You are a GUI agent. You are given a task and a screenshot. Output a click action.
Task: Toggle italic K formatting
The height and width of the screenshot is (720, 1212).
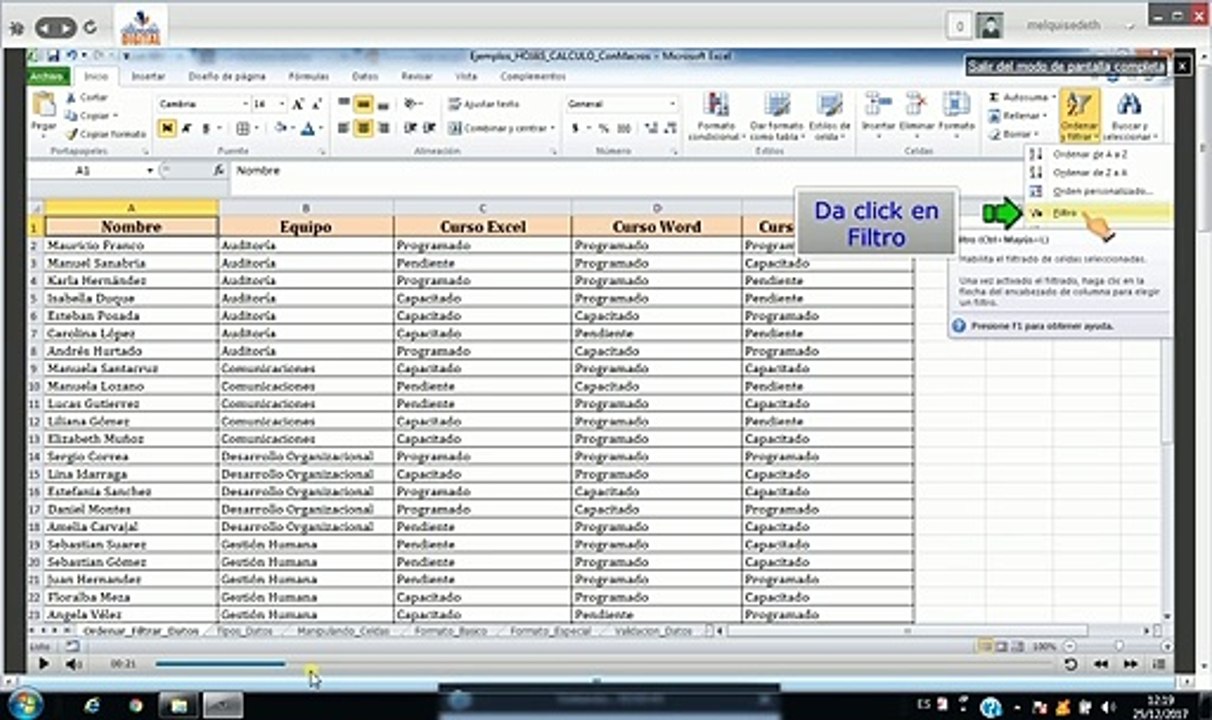186,128
